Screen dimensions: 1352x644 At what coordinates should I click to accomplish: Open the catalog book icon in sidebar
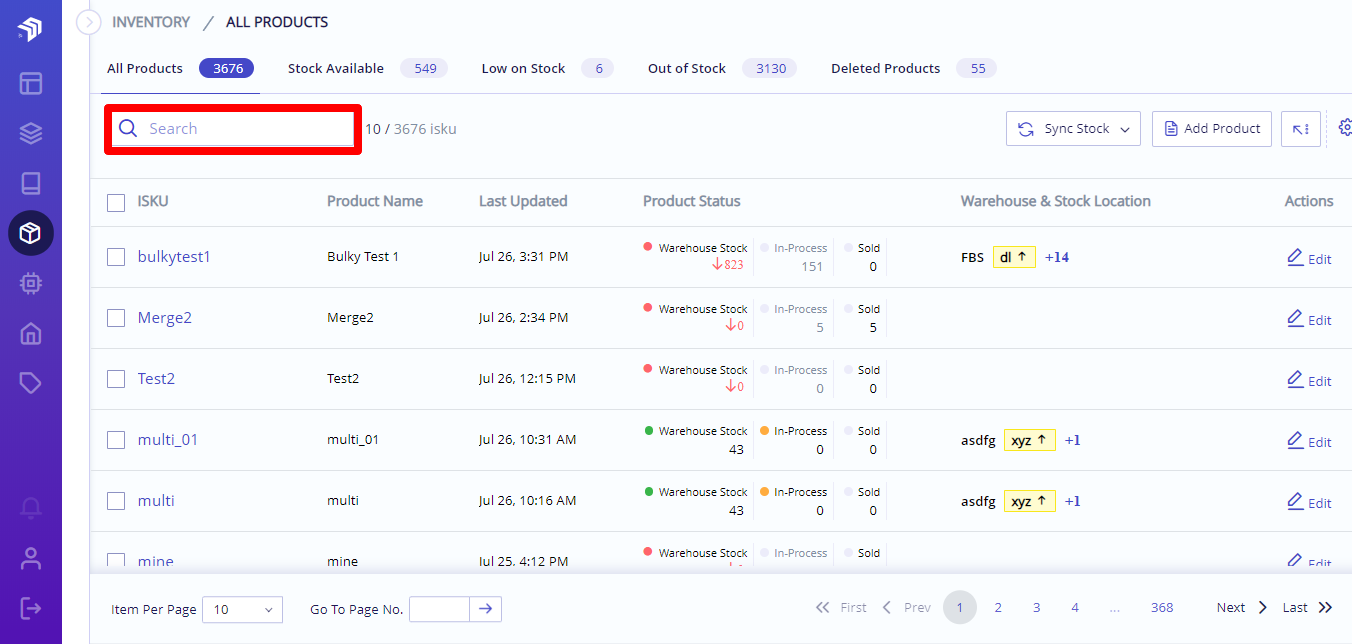(x=30, y=183)
